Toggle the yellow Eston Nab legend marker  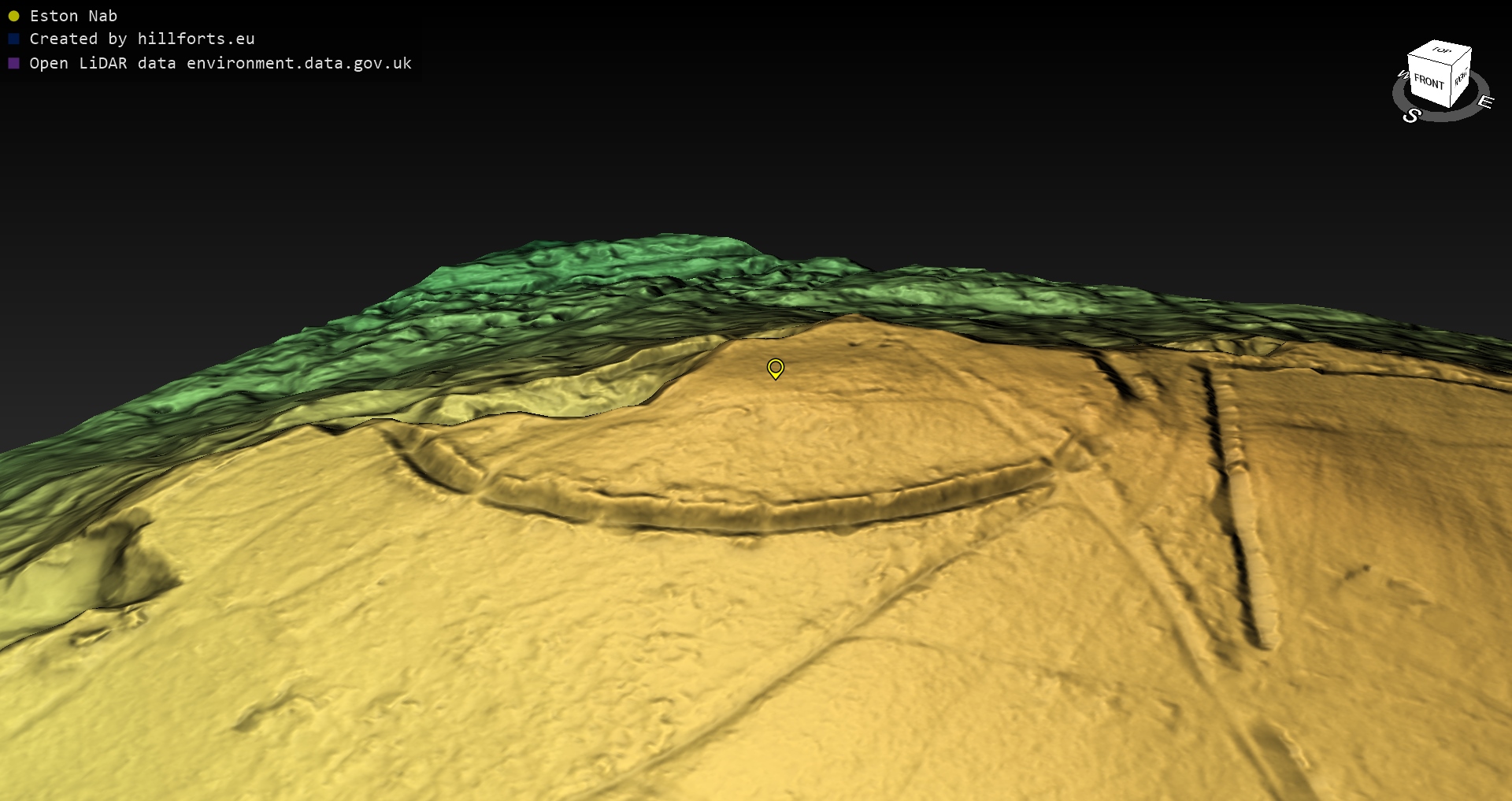click(x=13, y=16)
